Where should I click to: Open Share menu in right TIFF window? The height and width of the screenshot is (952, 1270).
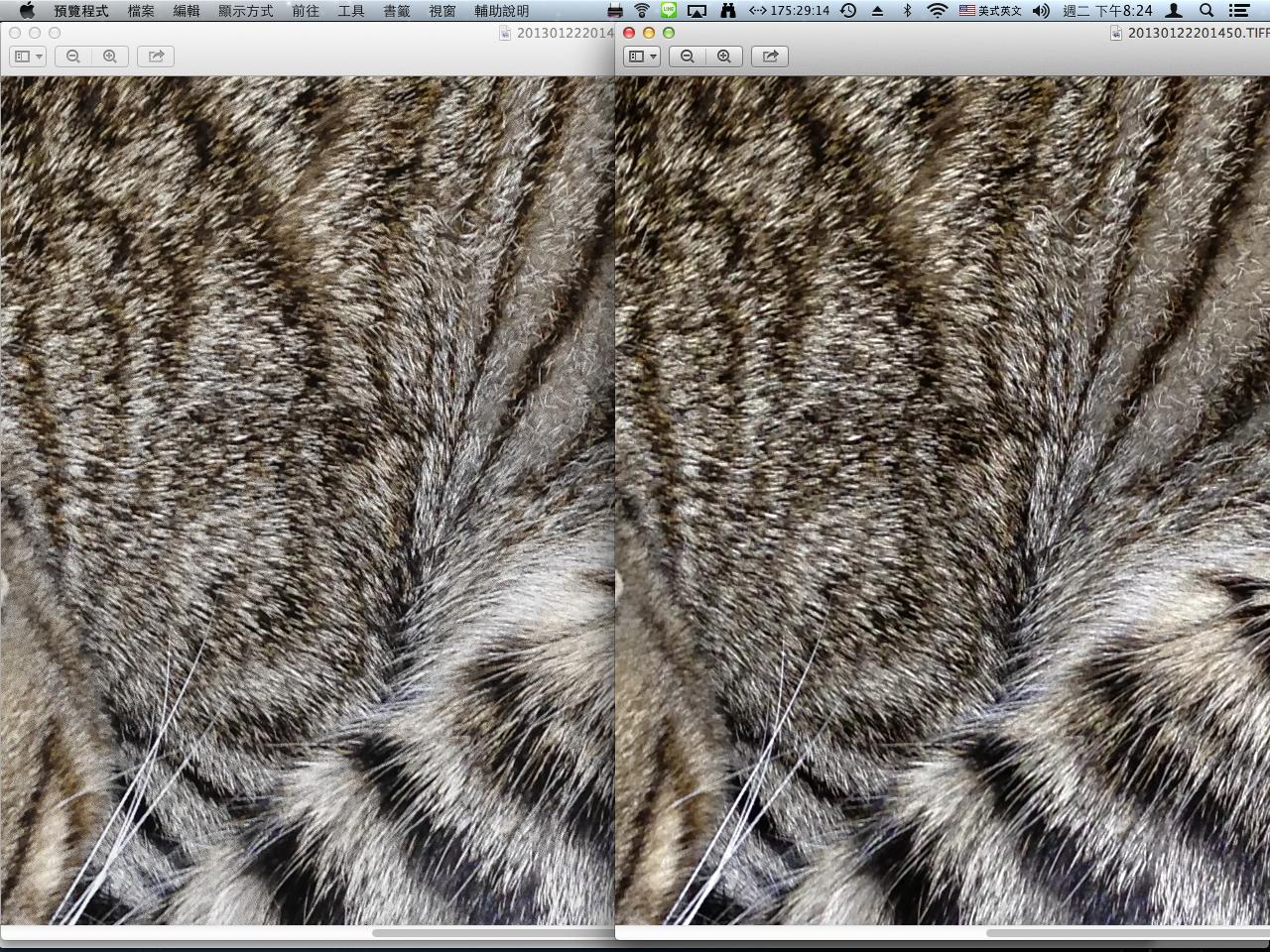(770, 57)
